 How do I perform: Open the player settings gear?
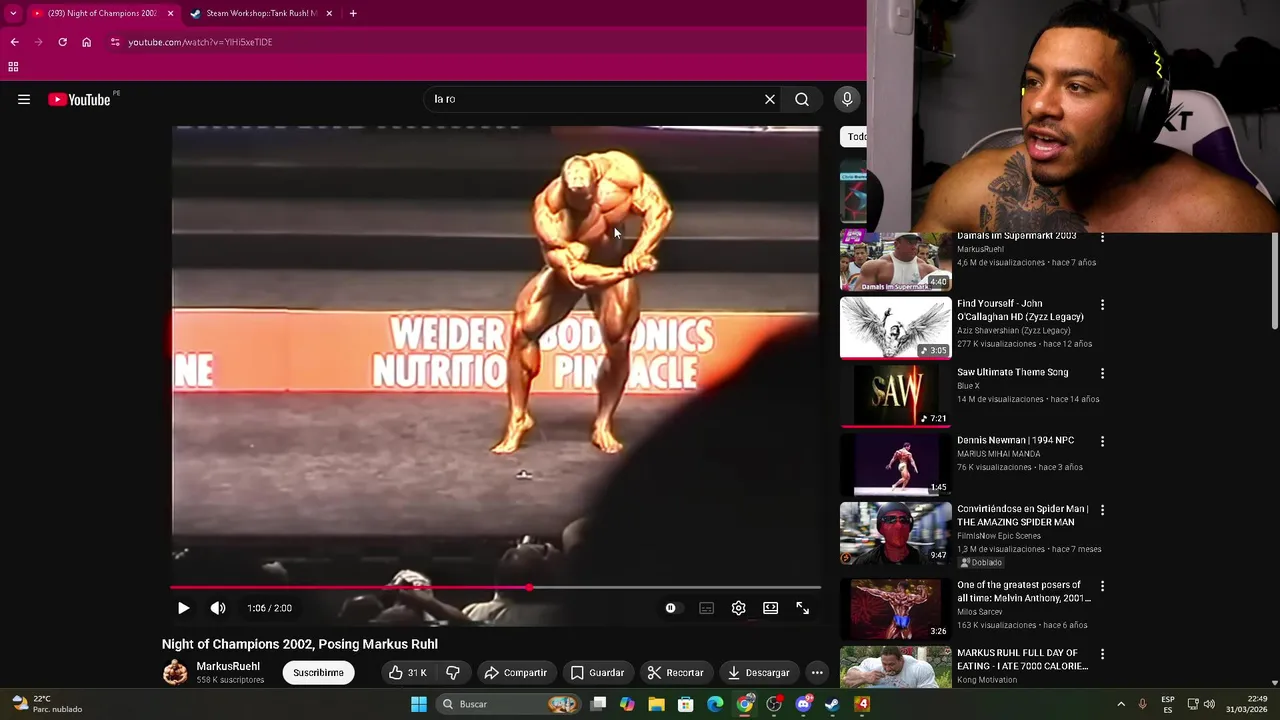(738, 608)
